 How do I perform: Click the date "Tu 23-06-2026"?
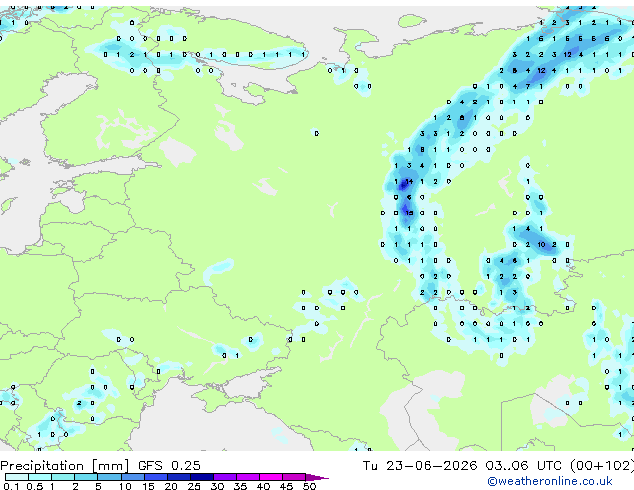(x=420, y=466)
